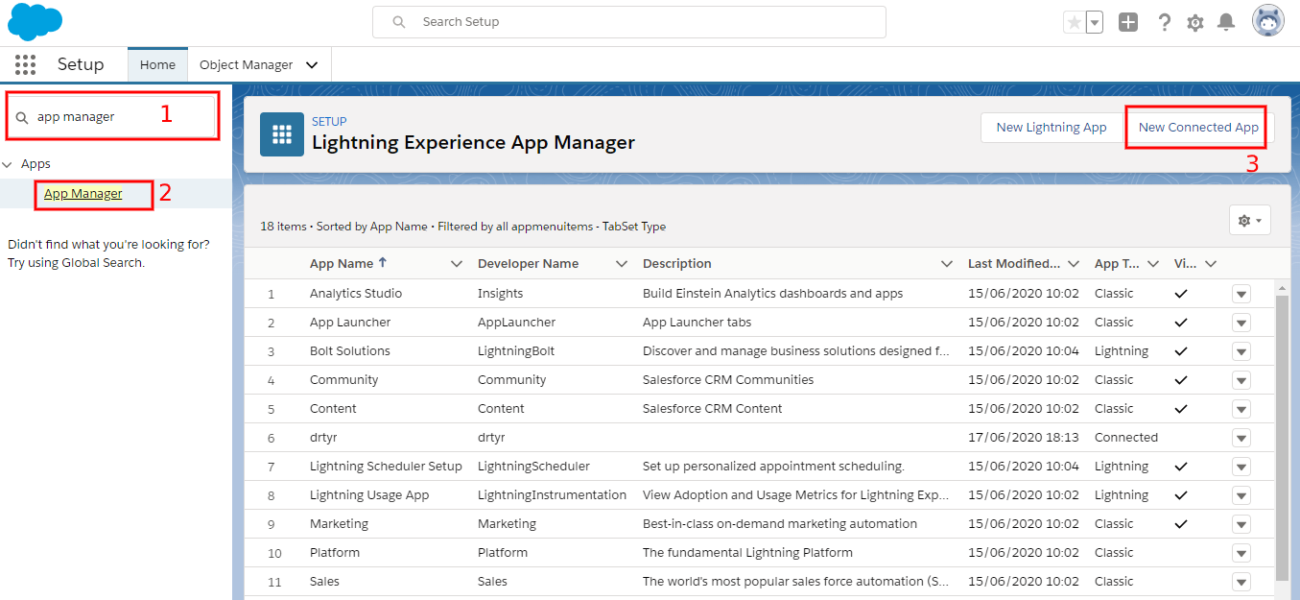Open the App Launcher waffle icon
Screen dimensions: 1300x600
[x=25, y=64]
